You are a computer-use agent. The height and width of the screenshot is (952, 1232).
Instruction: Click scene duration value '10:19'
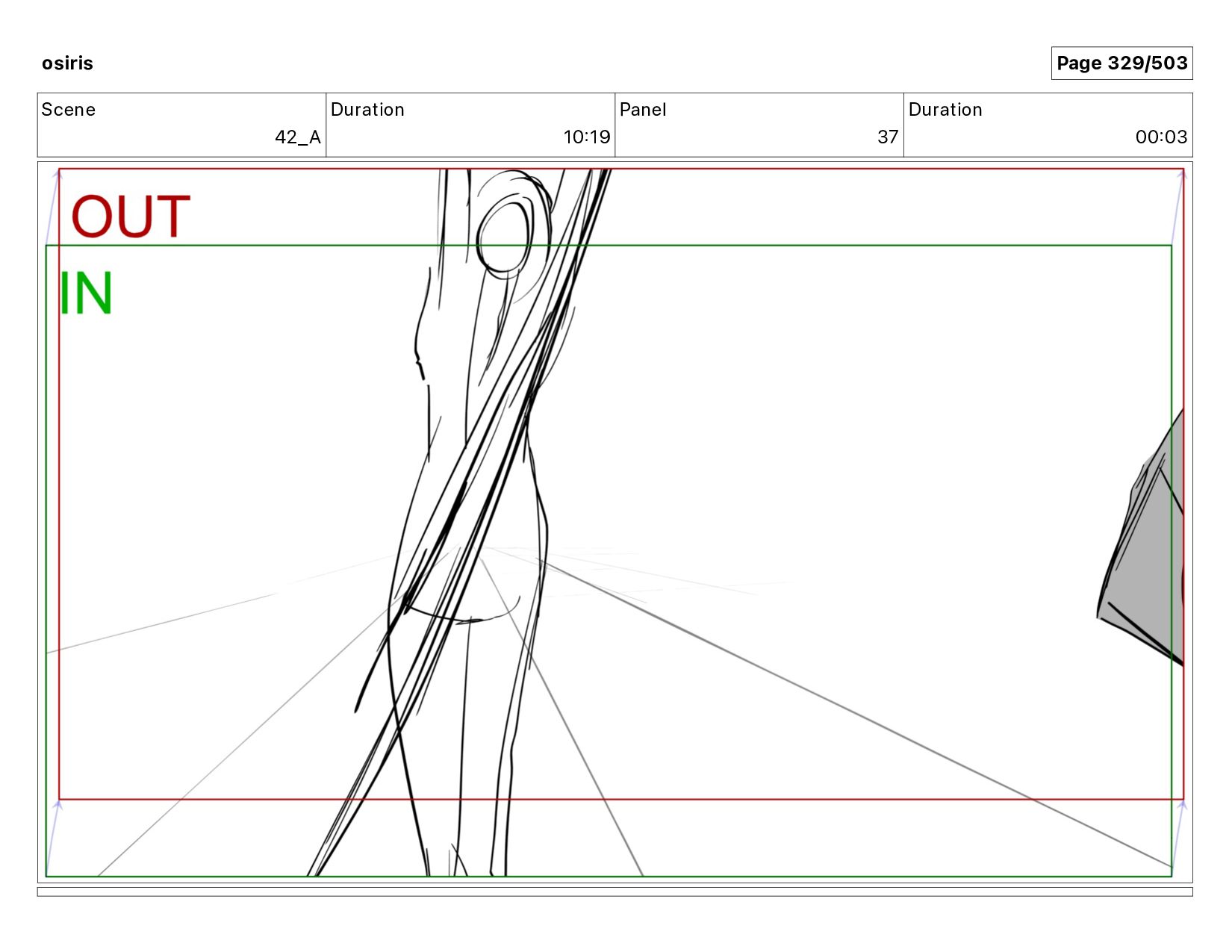[586, 137]
